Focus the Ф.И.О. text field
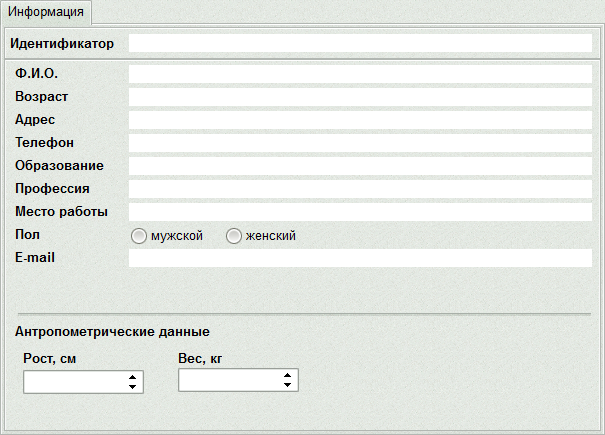Viewport: 605px width, 435px height. pyautogui.click(x=360, y=74)
